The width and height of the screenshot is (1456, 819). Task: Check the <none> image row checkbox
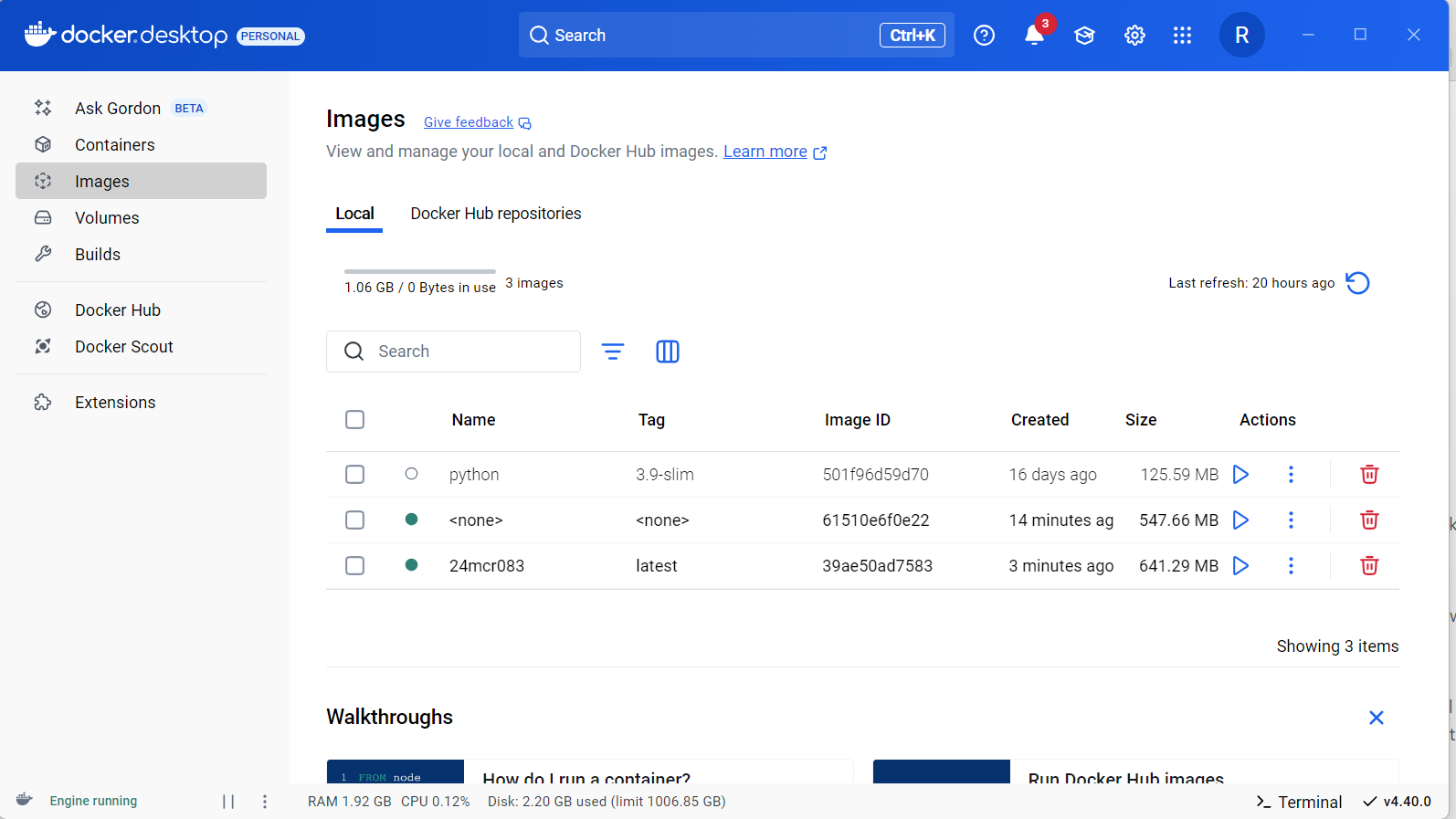(x=355, y=520)
